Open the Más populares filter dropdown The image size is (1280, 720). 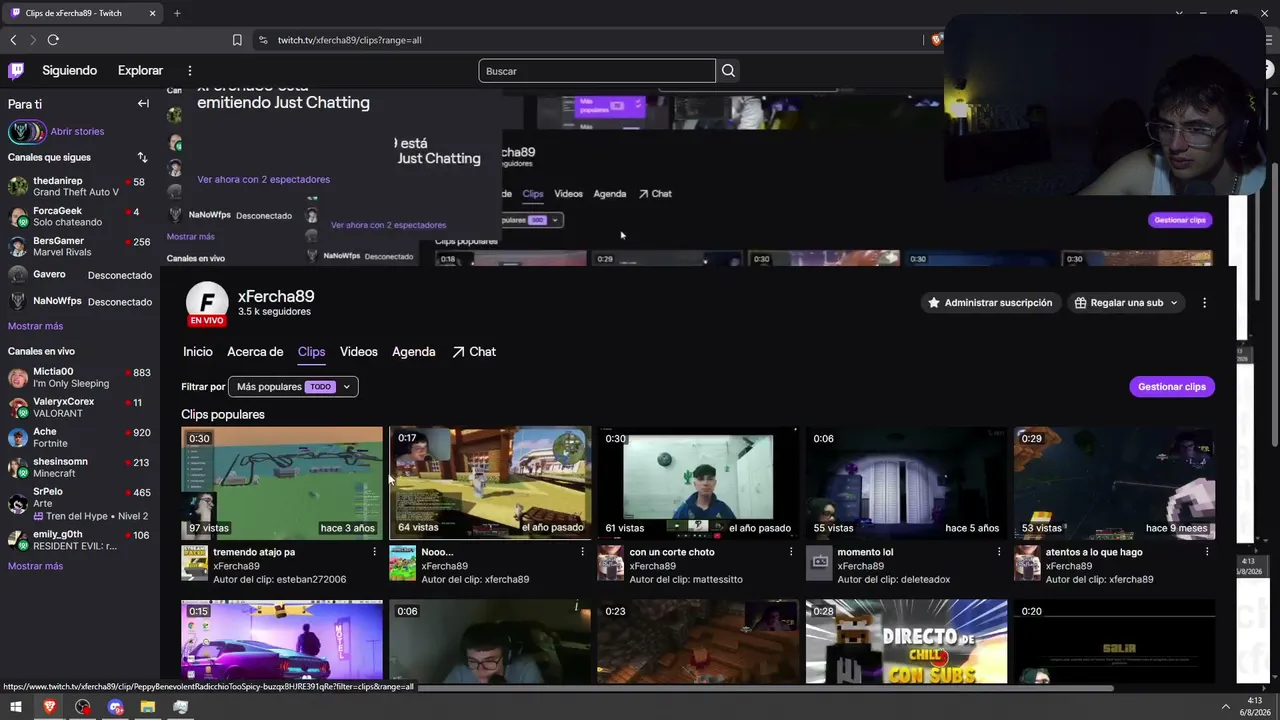coord(293,387)
